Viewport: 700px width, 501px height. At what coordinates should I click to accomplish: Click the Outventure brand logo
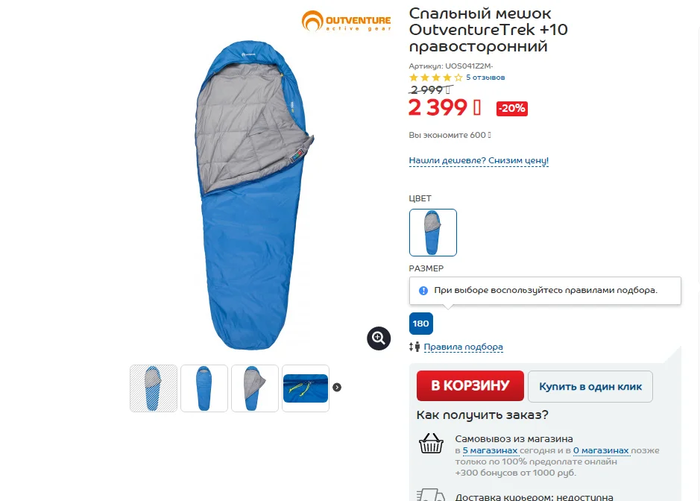pos(346,21)
